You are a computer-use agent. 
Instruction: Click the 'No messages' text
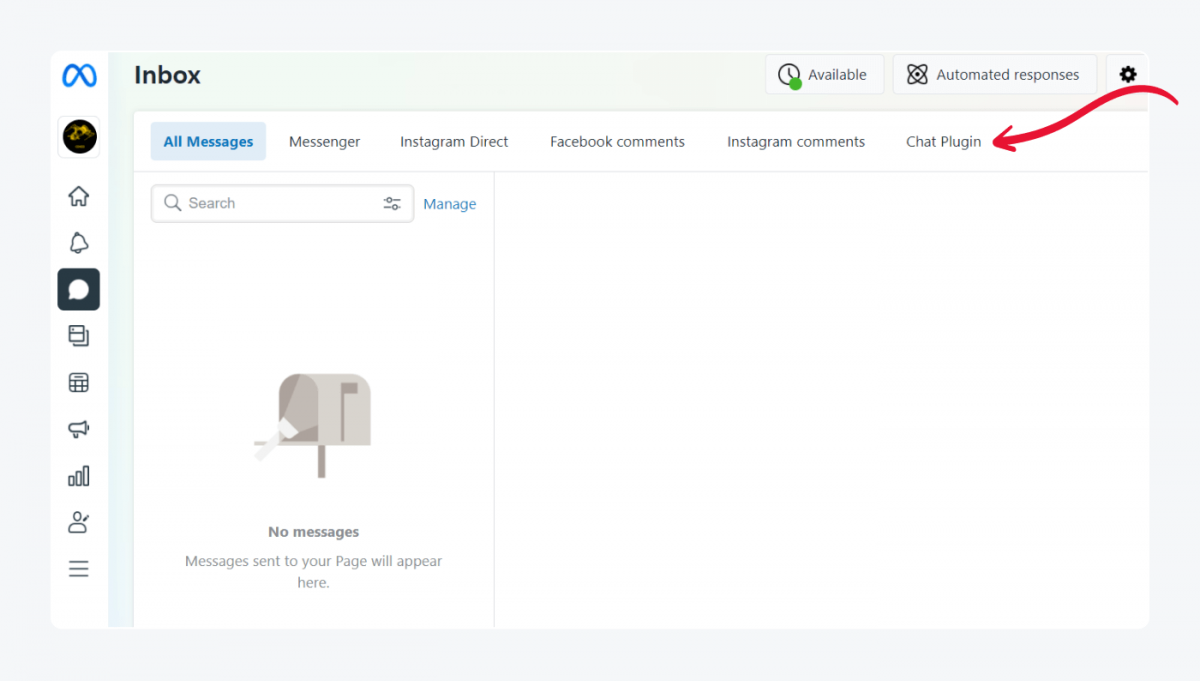[313, 532]
